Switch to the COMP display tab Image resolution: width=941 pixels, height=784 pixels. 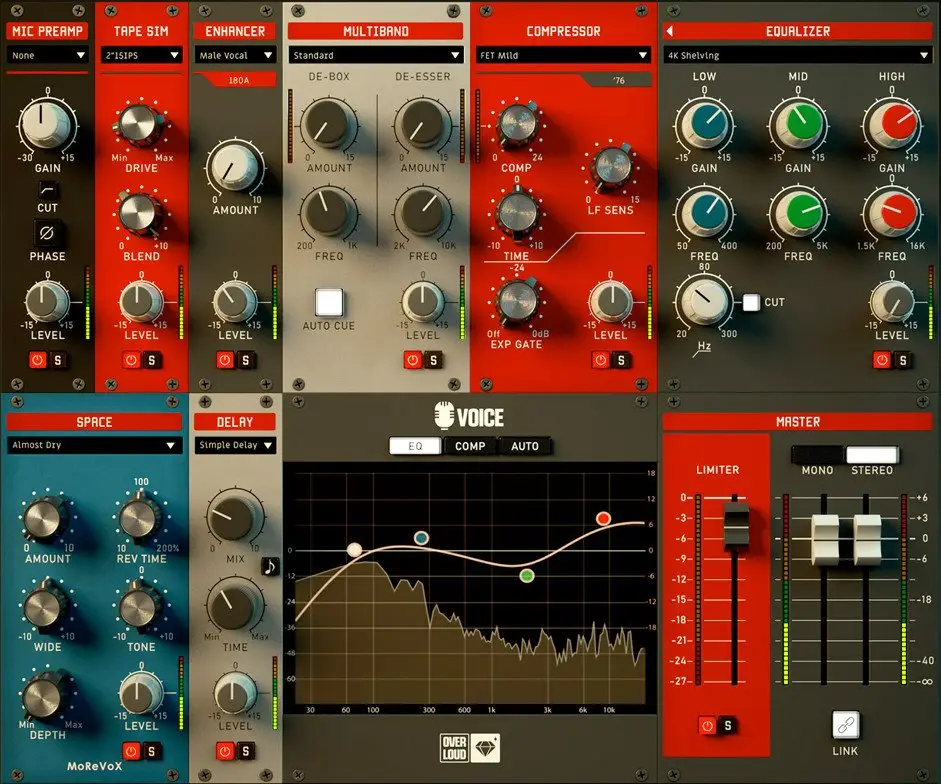tap(470, 446)
